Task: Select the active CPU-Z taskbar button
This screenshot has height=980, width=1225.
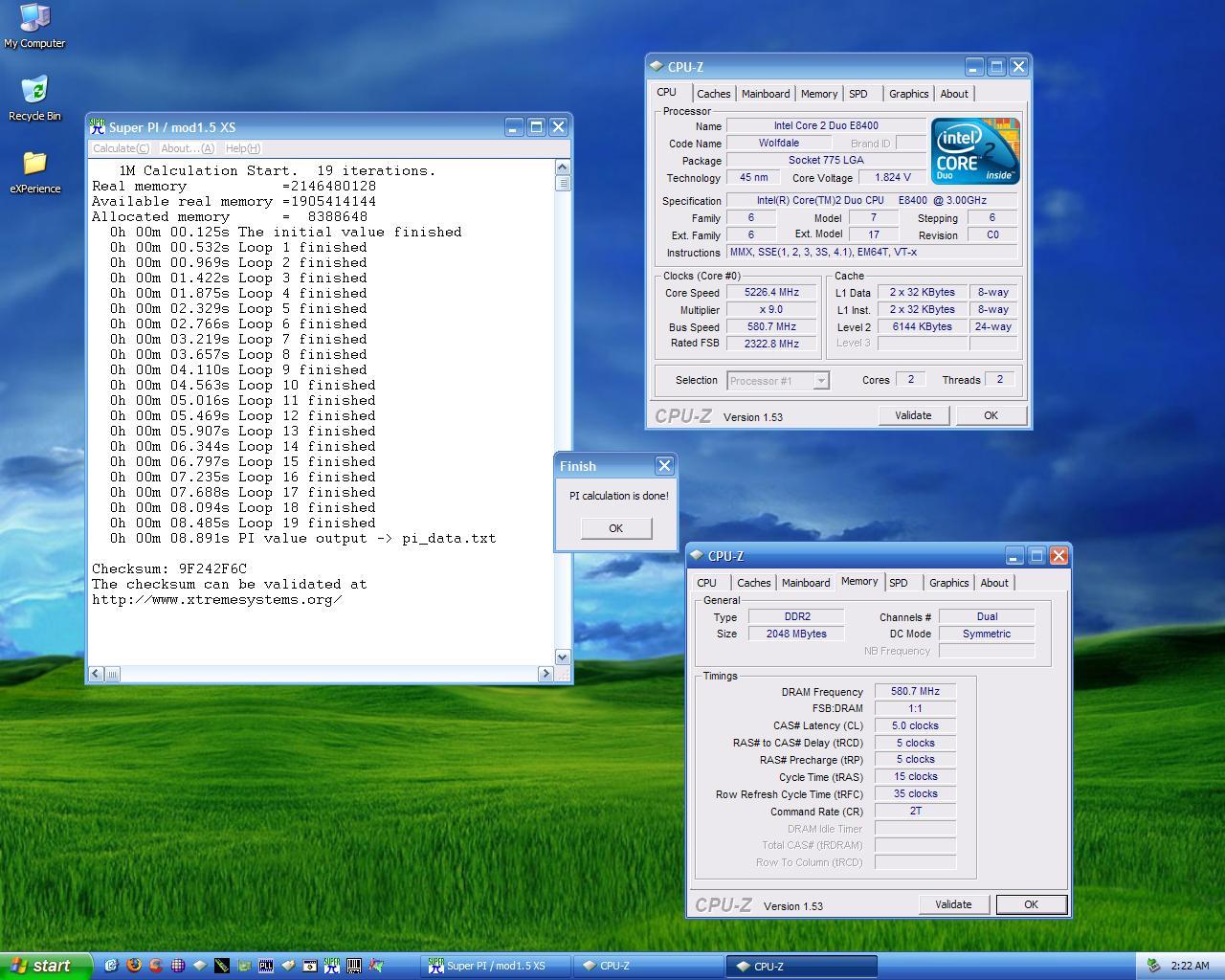Action: pos(801,966)
